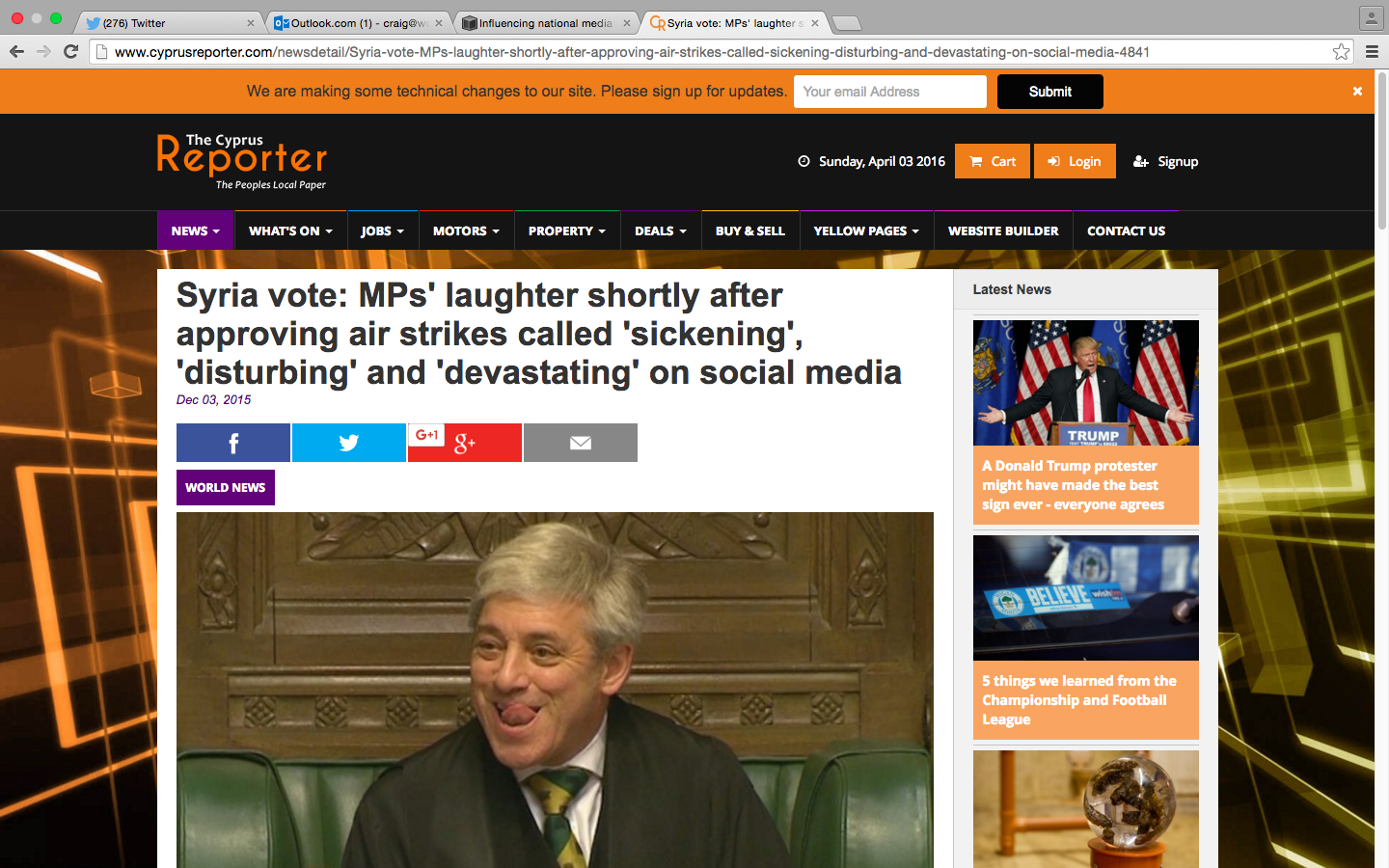Open WORLD NEWS category tag

226,487
